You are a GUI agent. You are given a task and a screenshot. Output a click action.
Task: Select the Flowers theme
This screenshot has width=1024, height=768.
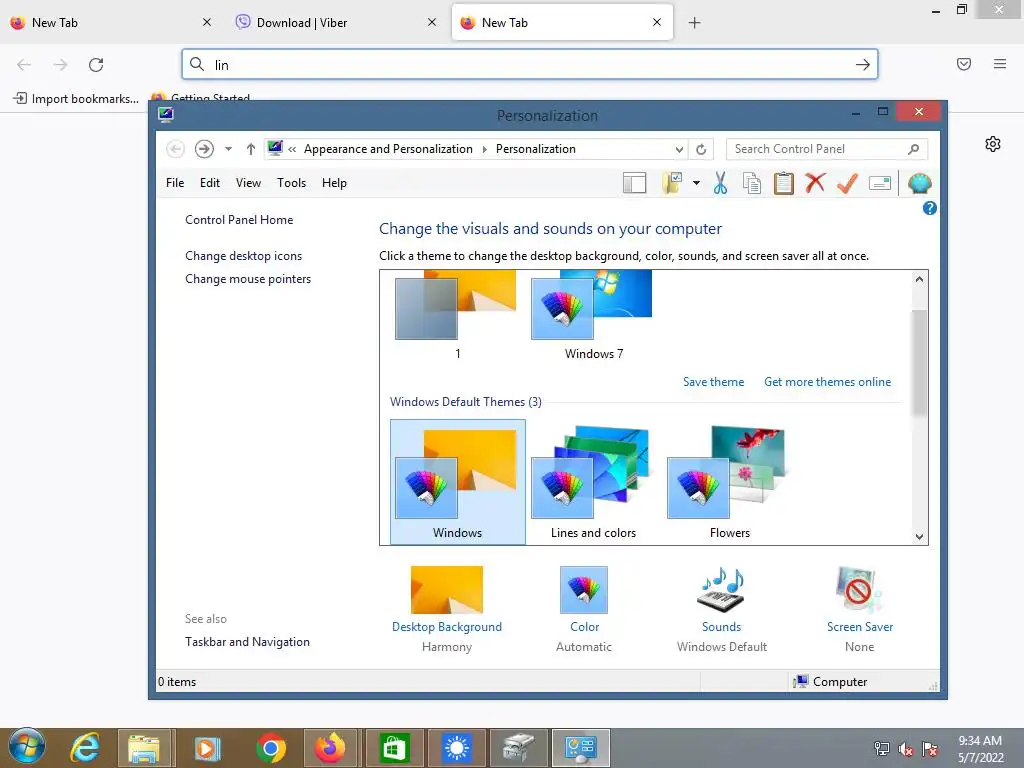729,482
